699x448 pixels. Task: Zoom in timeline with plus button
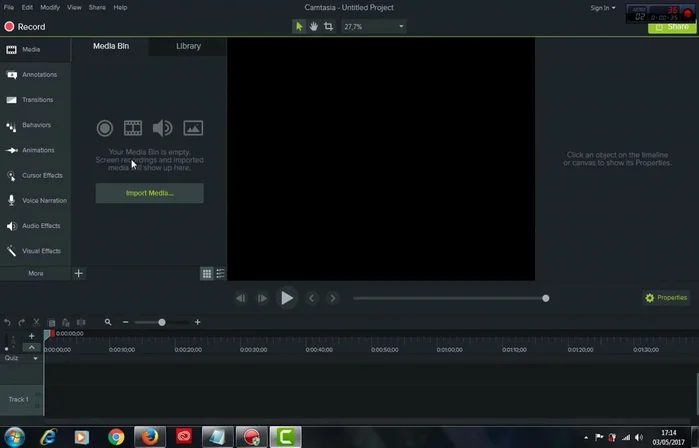pos(197,322)
